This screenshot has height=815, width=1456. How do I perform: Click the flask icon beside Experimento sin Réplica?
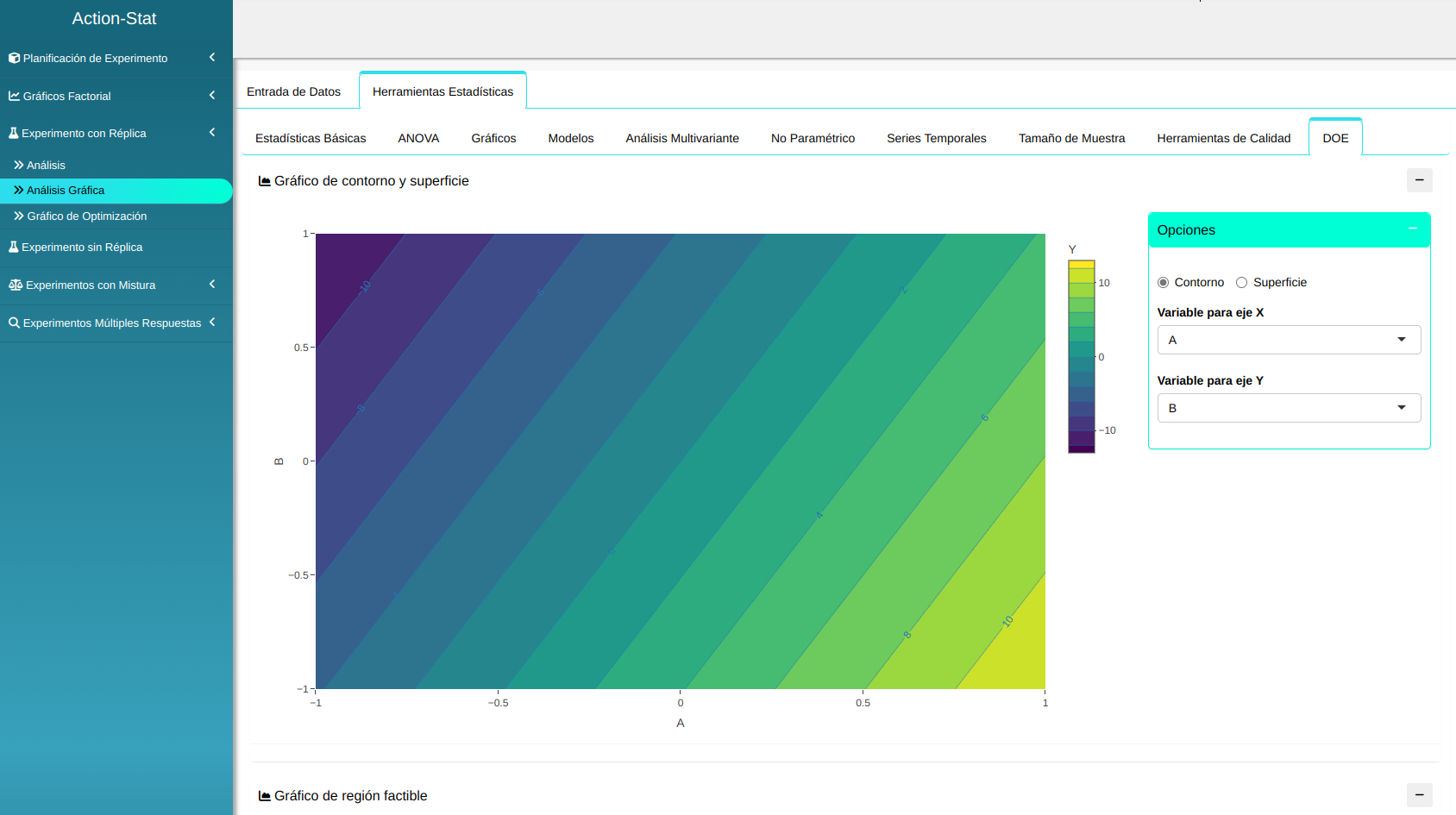point(14,248)
